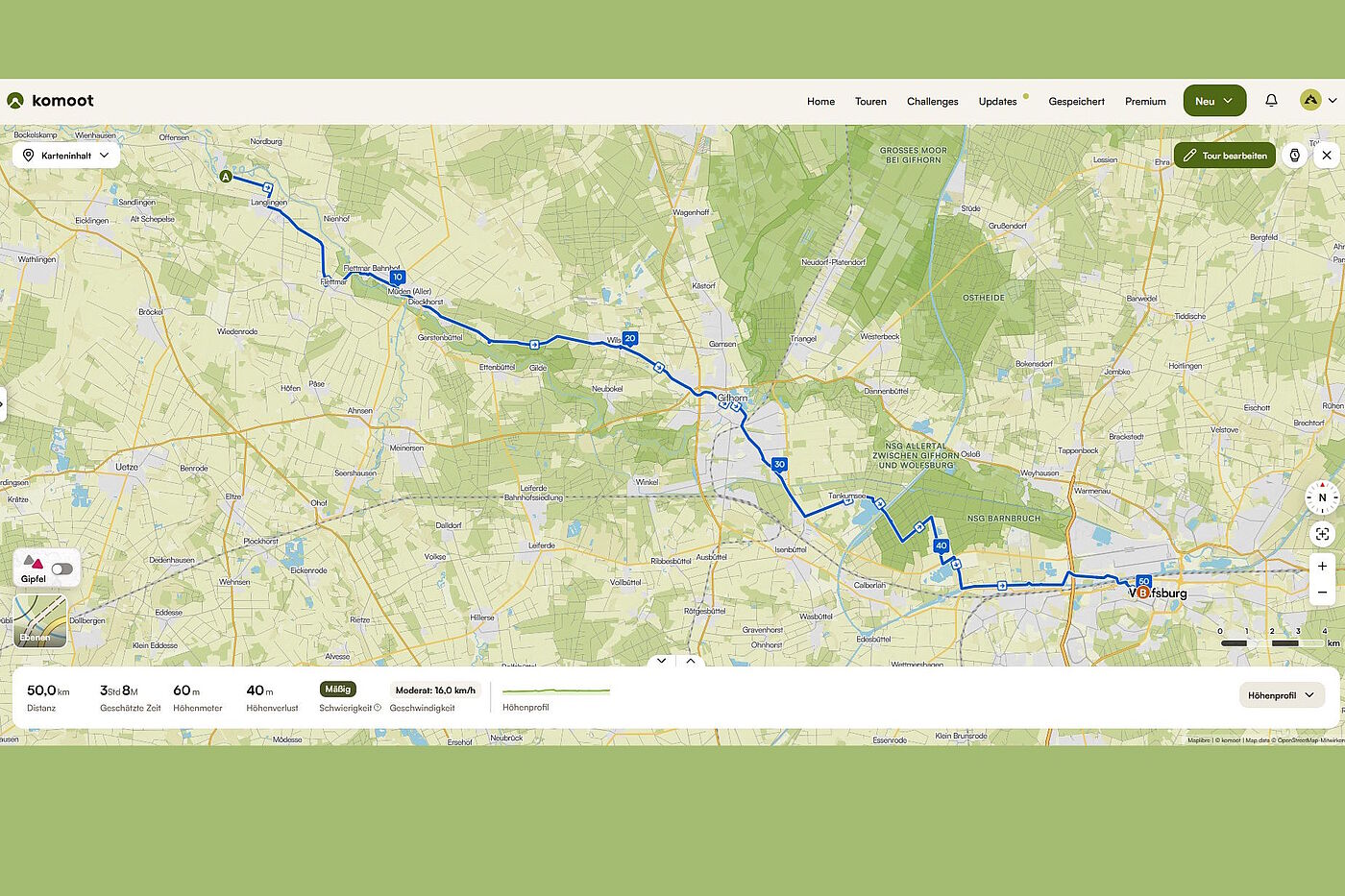Viewport: 1345px width, 896px height.
Task: Click the Meinersen label on the map
Action: (x=406, y=448)
